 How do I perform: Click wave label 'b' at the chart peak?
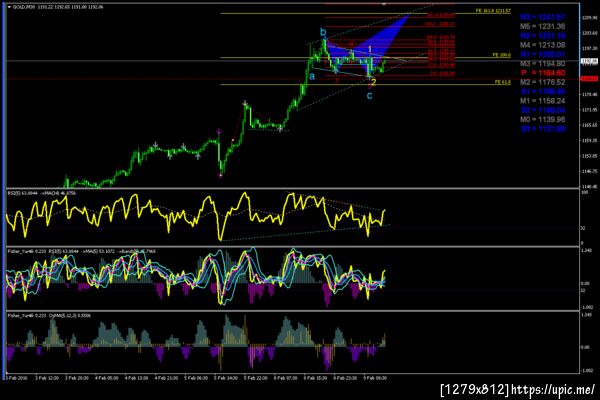(x=323, y=32)
